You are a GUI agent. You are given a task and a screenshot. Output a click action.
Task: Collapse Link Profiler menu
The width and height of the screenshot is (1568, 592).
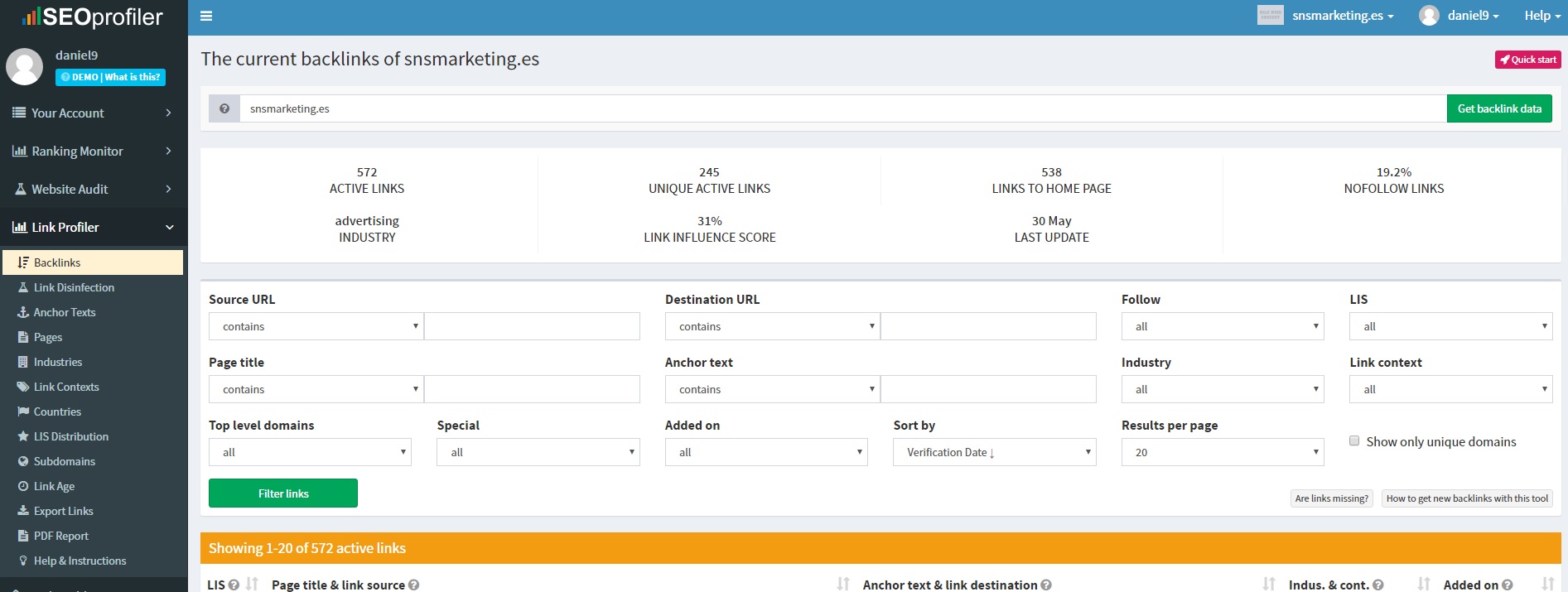click(94, 227)
